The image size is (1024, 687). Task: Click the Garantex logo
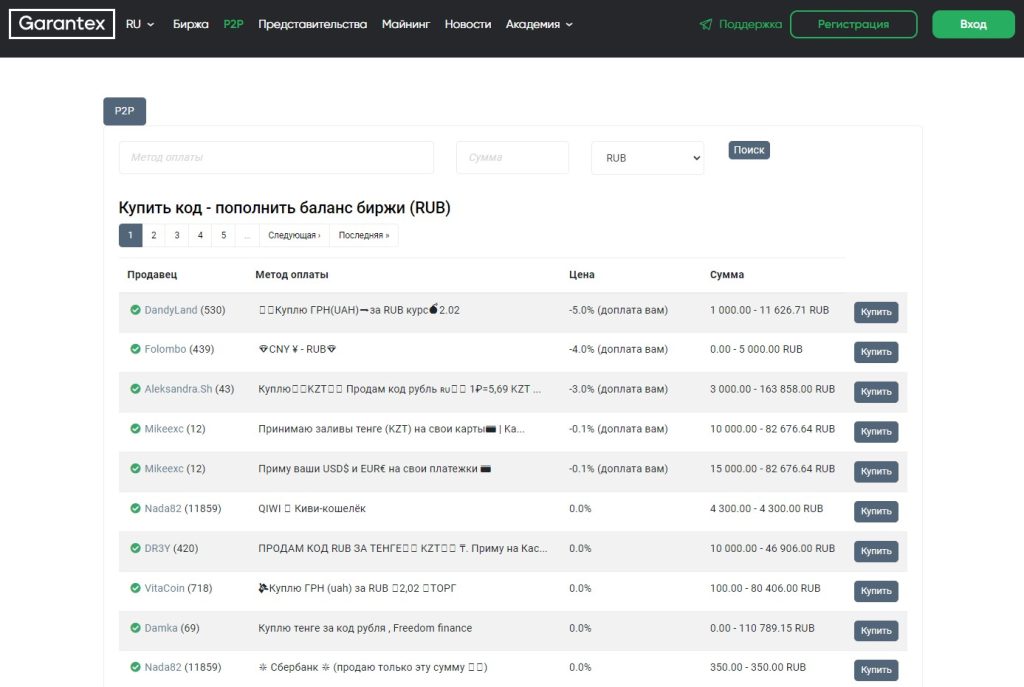pyautogui.click(x=62, y=24)
